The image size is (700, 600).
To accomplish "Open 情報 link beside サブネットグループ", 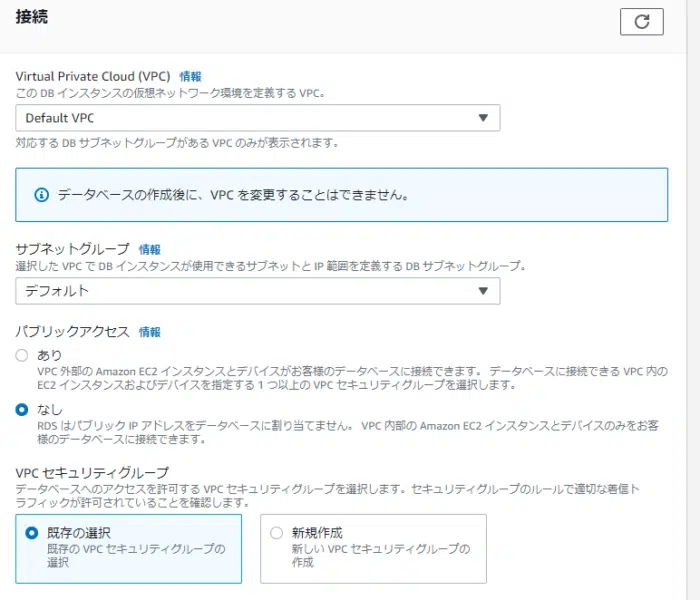I will pyautogui.click(x=150, y=249).
